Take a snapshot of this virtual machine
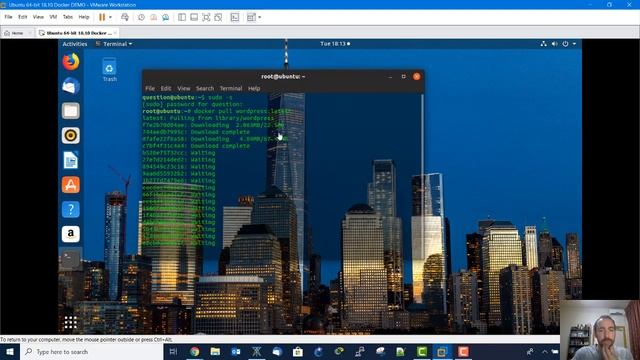 click(x=141, y=17)
